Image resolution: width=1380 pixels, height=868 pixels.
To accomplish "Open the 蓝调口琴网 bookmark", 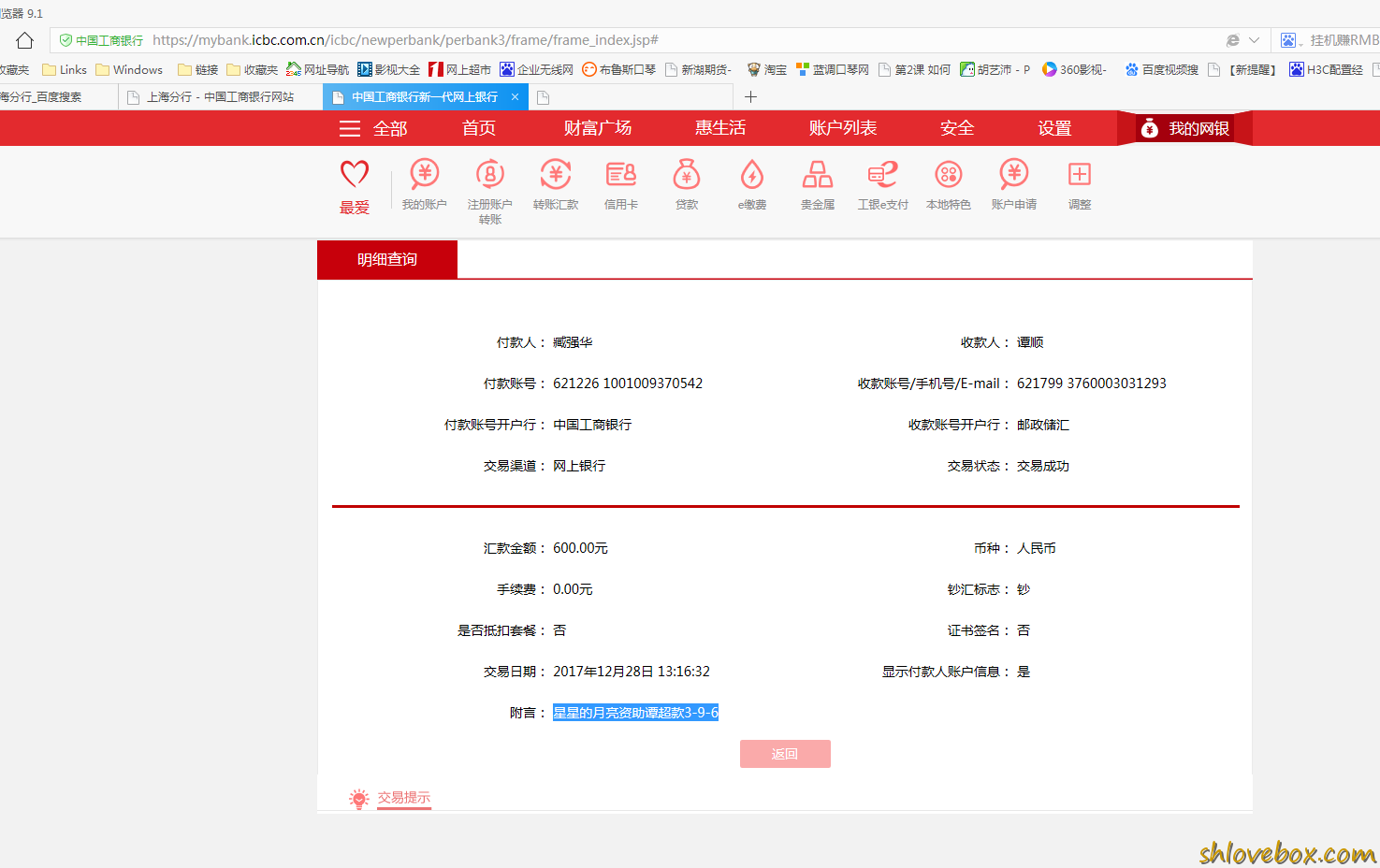I will [x=833, y=69].
